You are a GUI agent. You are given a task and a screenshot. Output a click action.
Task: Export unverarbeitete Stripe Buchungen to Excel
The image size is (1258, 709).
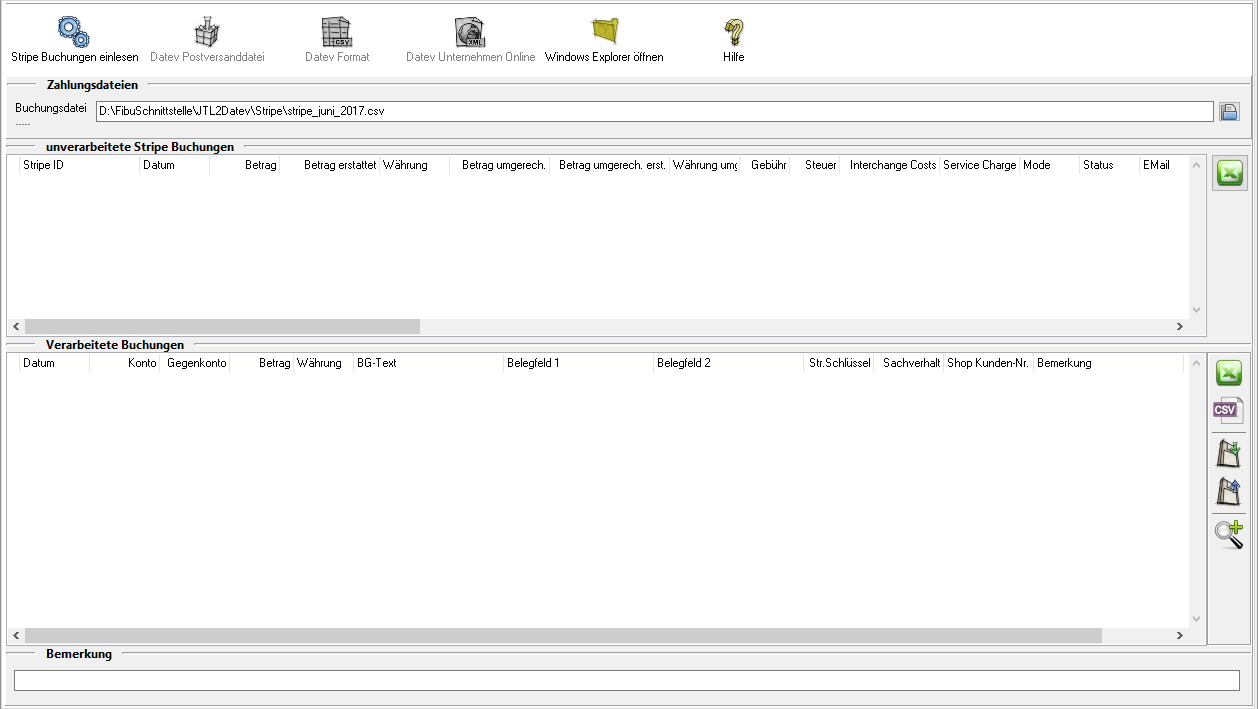(1229, 174)
